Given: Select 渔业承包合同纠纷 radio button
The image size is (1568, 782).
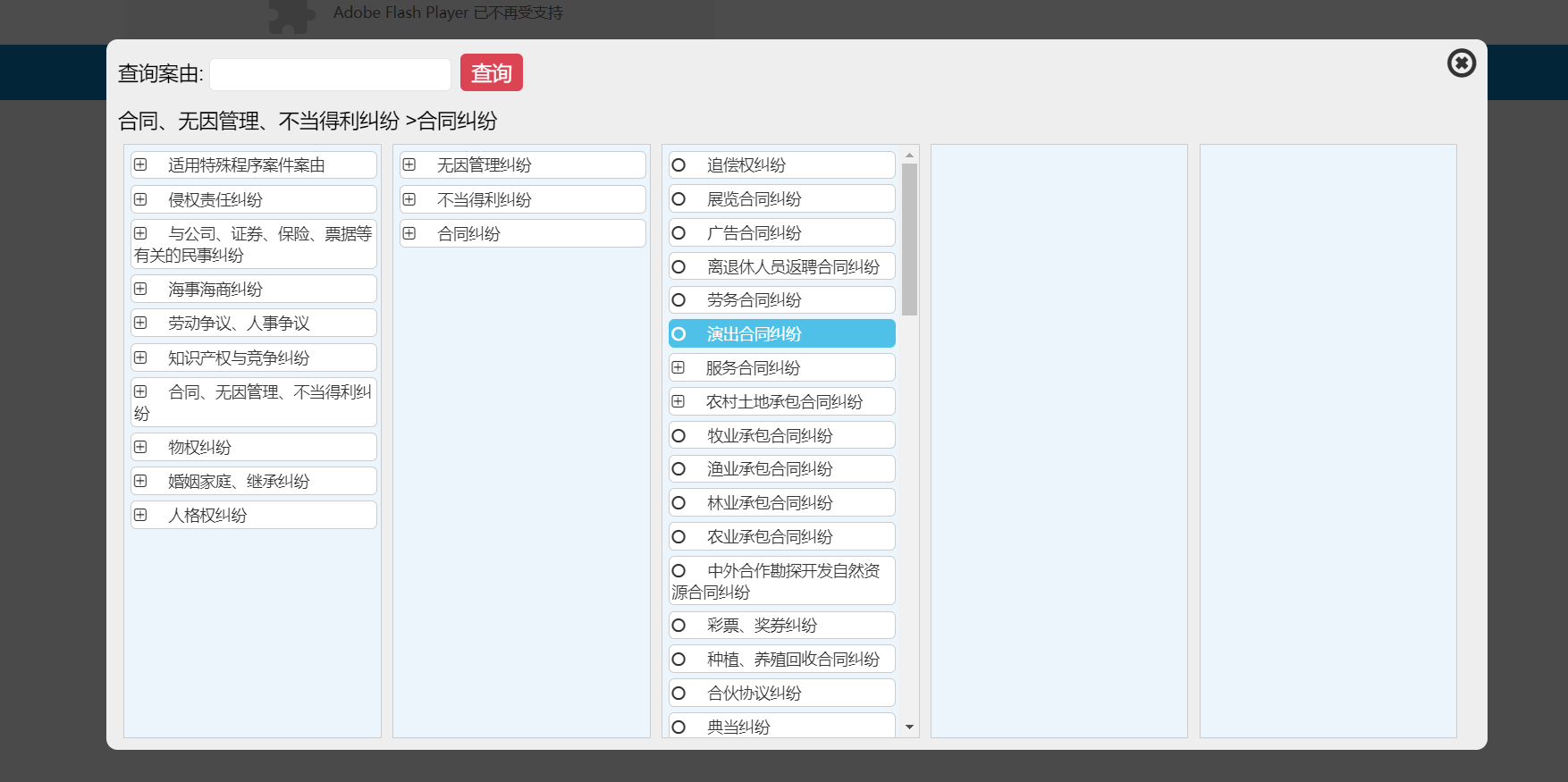Looking at the screenshot, I should tap(679, 469).
